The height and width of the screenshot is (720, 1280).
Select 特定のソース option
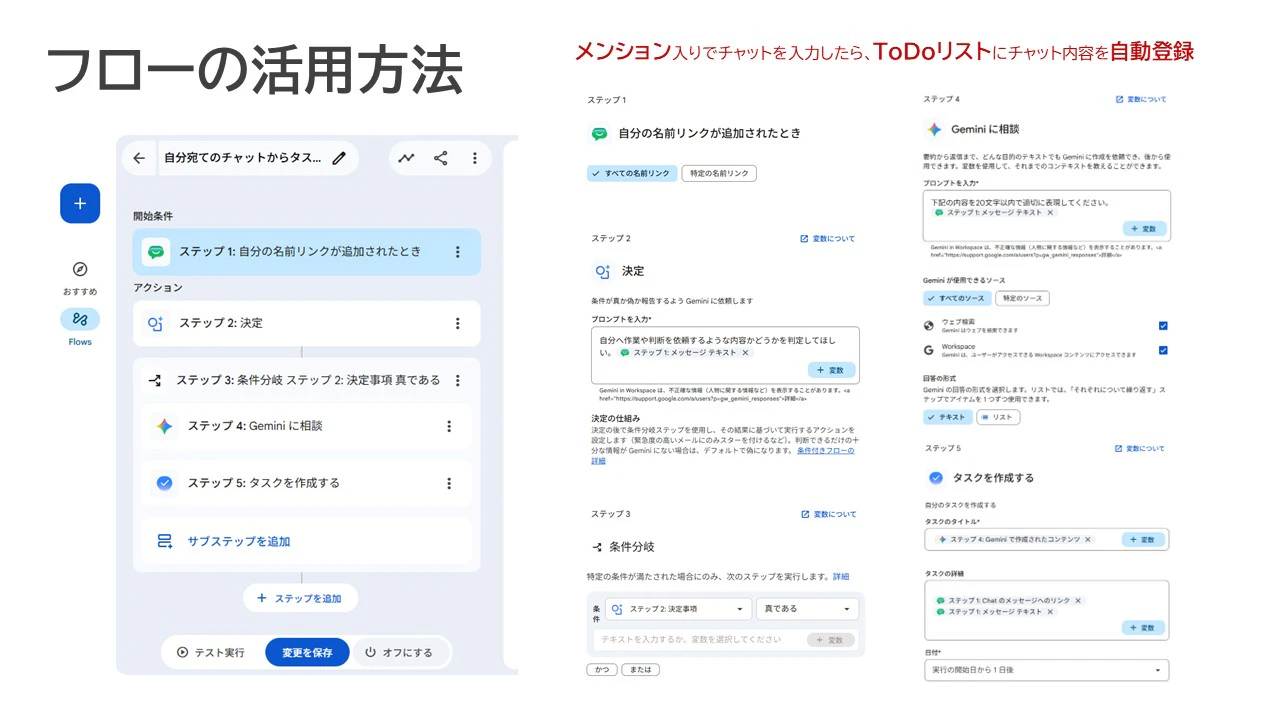tap(1022, 298)
